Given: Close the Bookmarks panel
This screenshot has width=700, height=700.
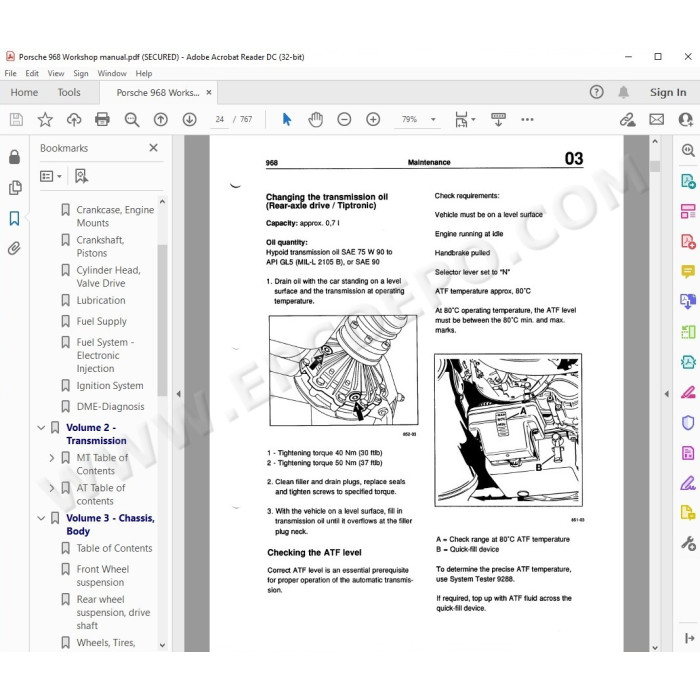Looking at the screenshot, I should (x=154, y=148).
